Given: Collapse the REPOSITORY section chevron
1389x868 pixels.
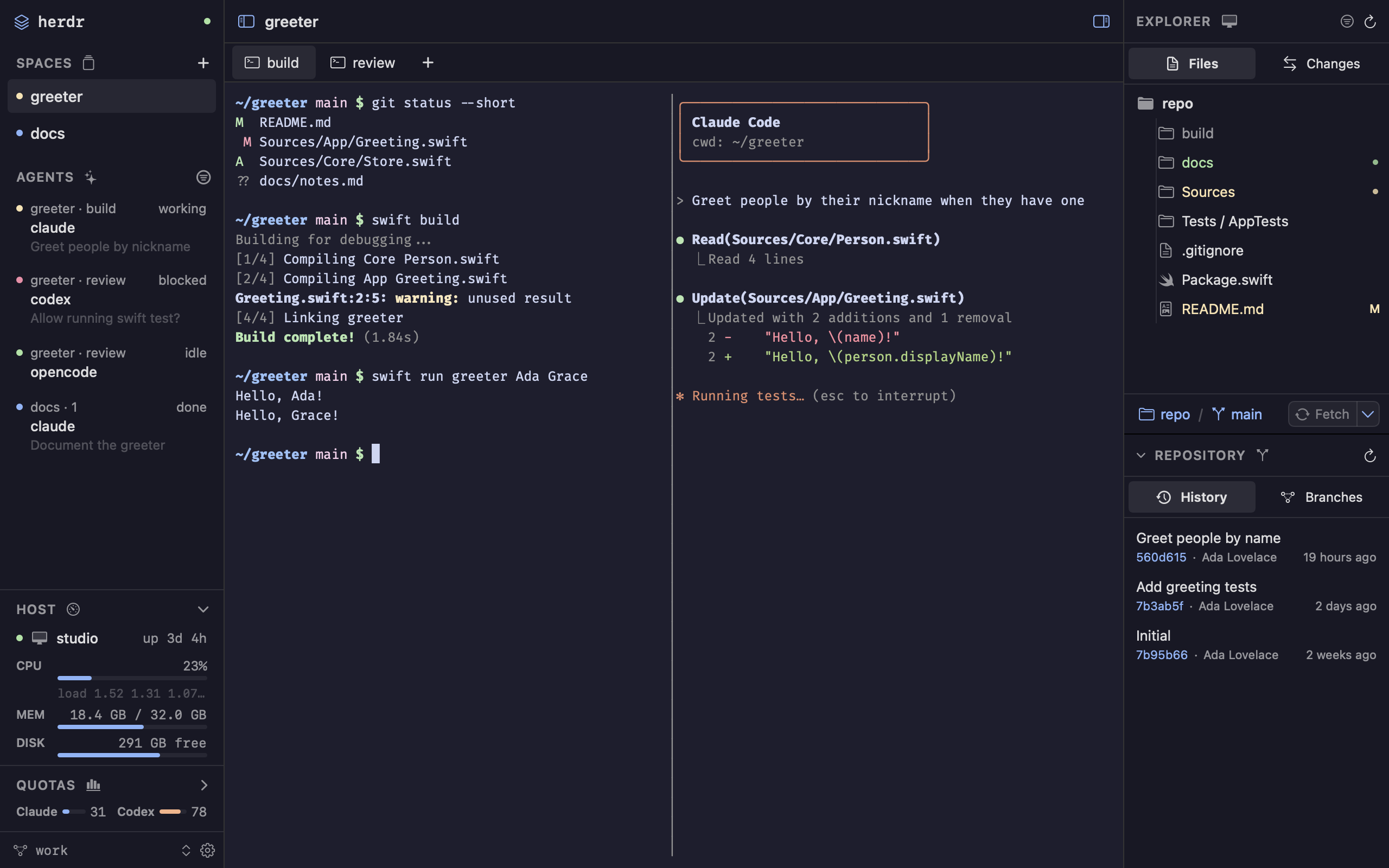Looking at the screenshot, I should (1141, 455).
